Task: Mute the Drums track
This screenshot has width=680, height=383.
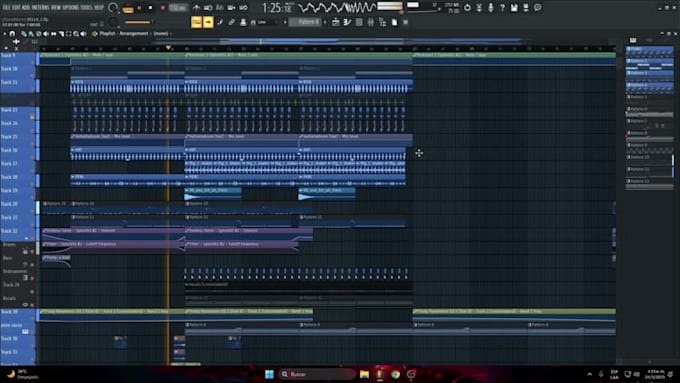Action: coord(32,252)
